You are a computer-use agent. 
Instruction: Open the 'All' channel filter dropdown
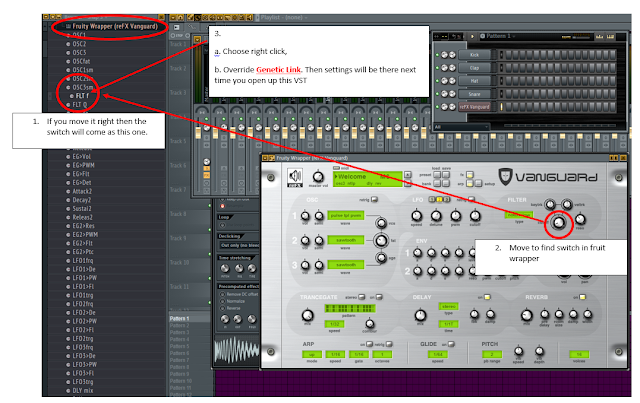pyautogui.click(x=462, y=127)
